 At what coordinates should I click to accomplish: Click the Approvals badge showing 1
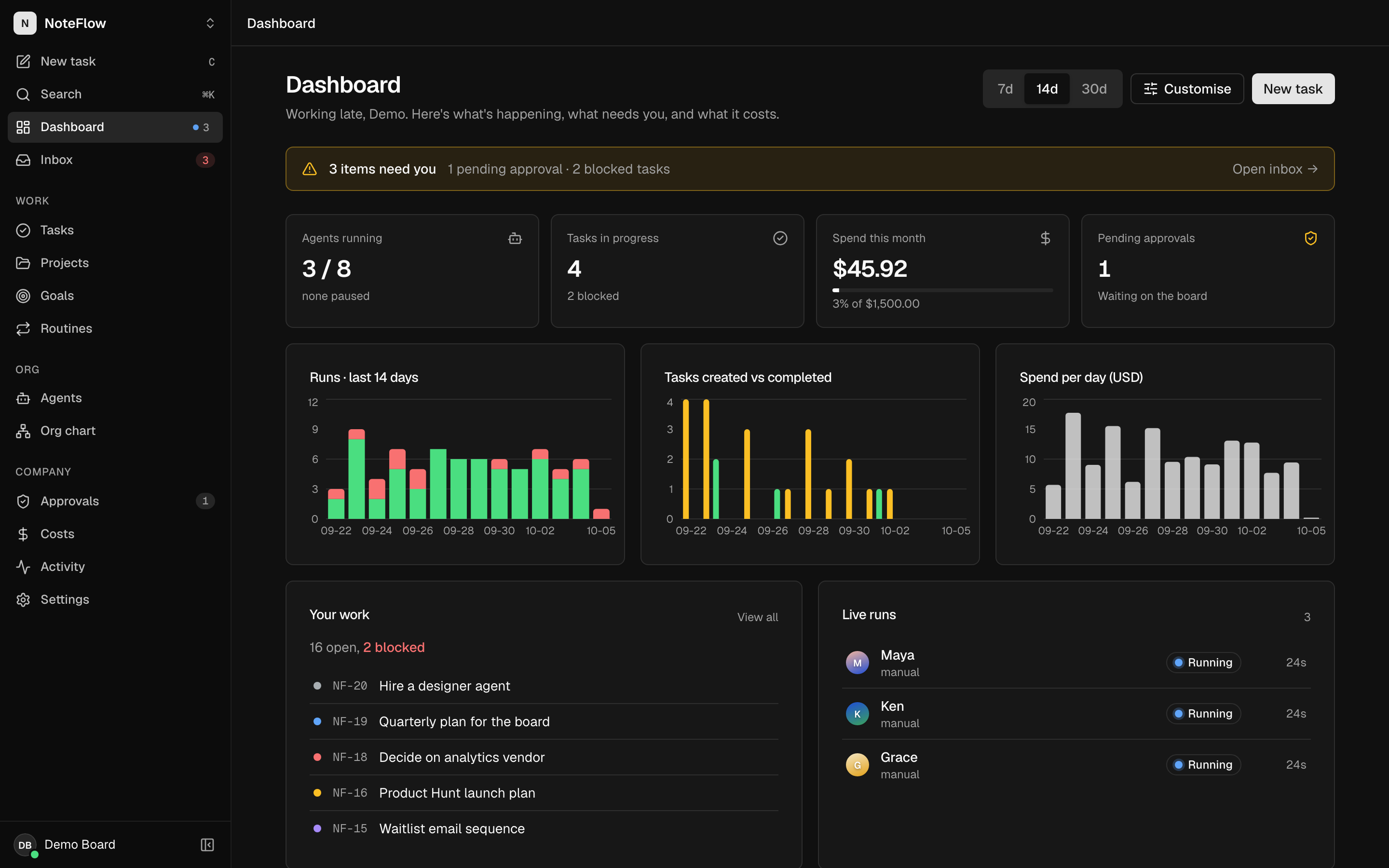coord(205,501)
